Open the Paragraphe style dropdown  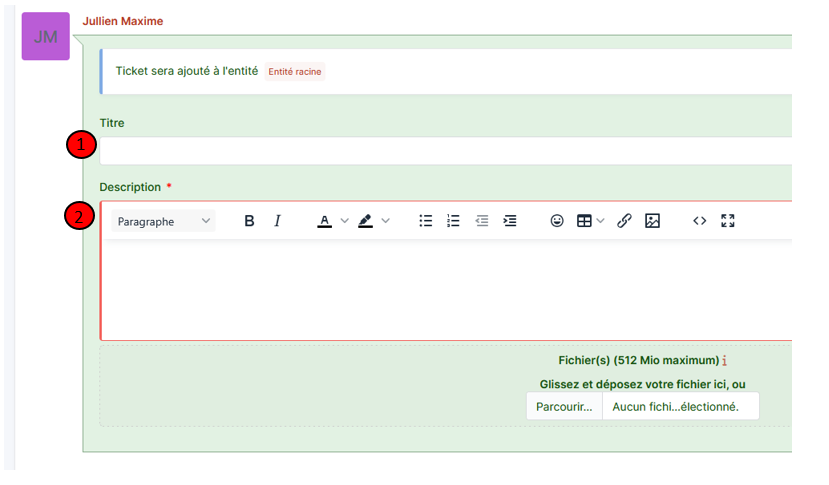[x=164, y=221]
